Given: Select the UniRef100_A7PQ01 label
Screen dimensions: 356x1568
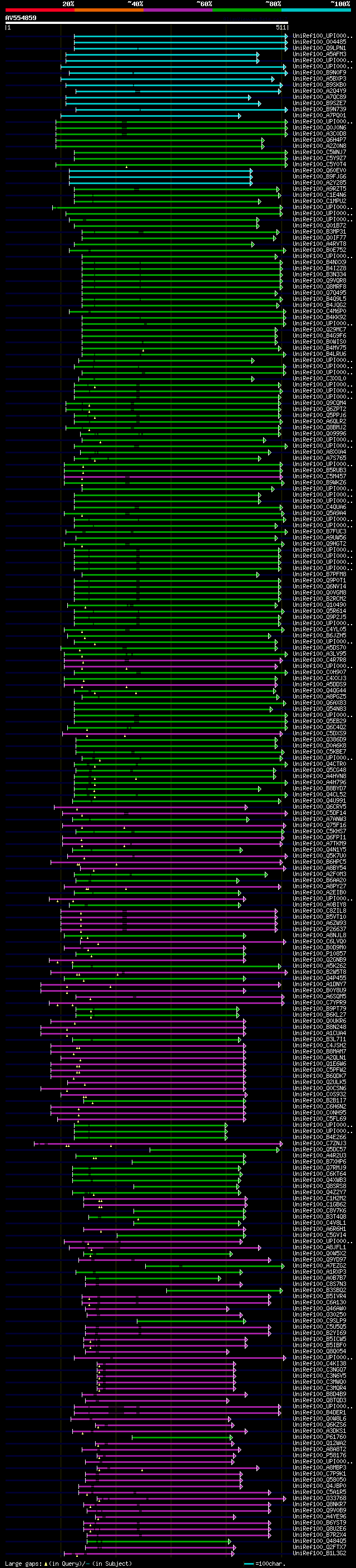Looking at the screenshot, I should point(319,115).
